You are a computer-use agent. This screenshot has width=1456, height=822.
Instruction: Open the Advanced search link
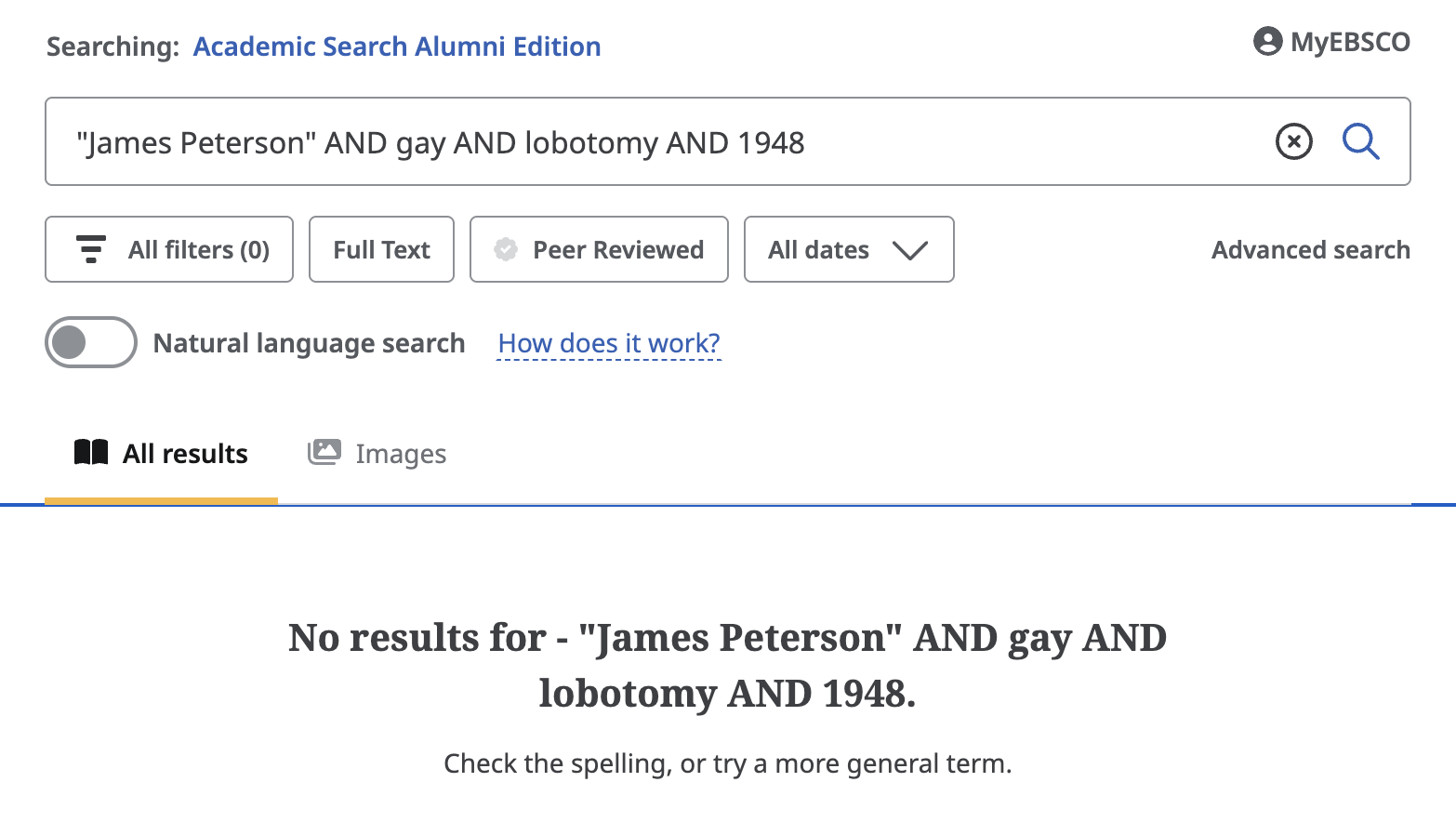(x=1310, y=249)
